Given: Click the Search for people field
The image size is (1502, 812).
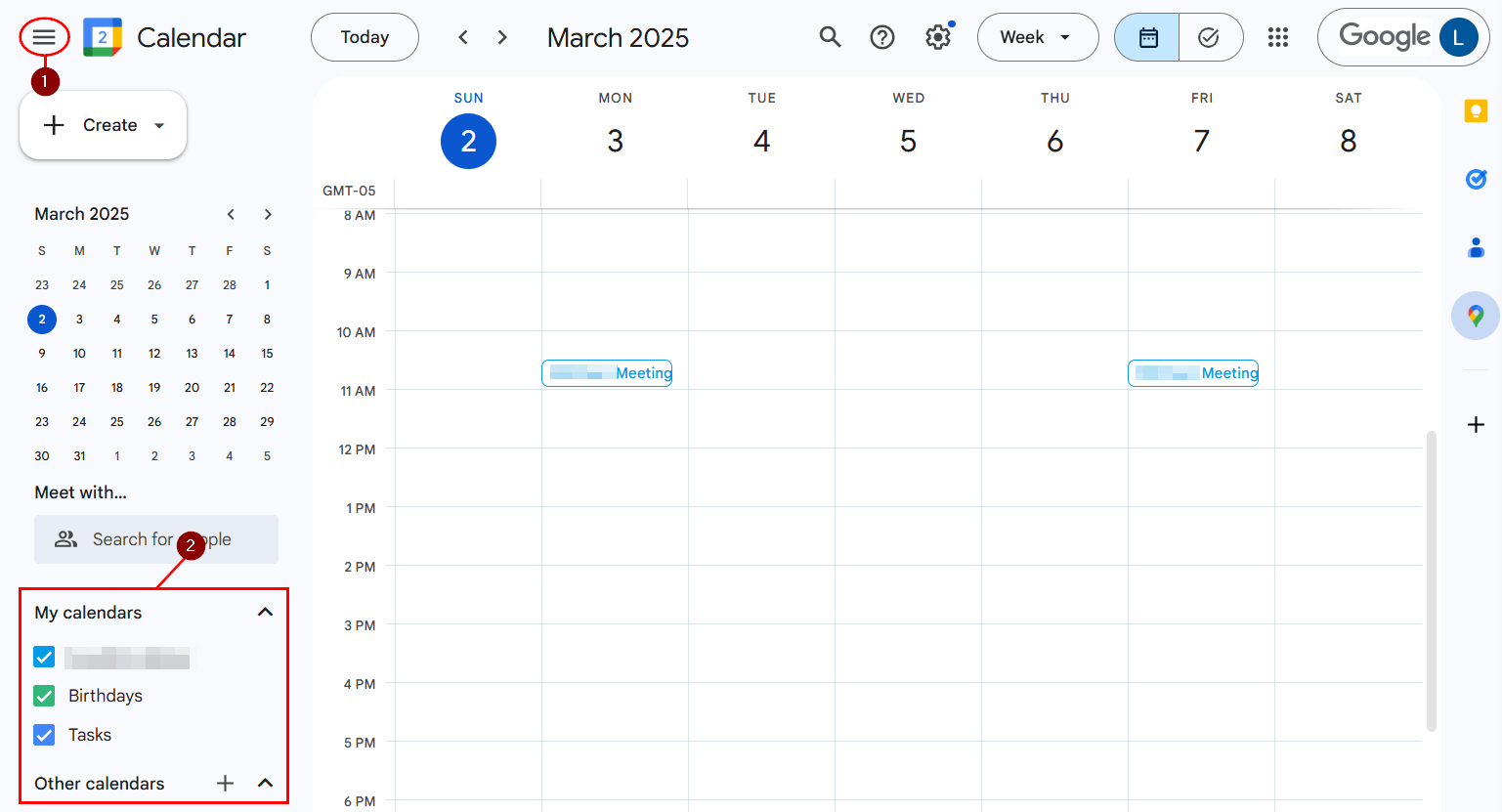Looking at the screenshot, I should [x=156, y=539].
